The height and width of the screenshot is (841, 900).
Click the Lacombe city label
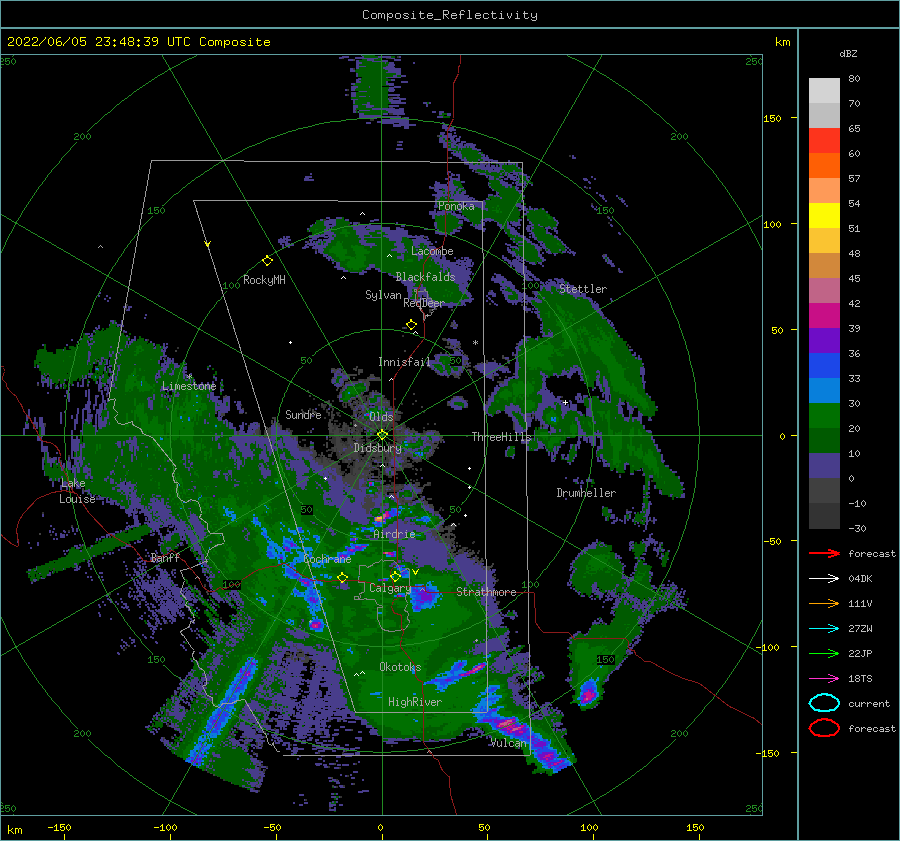point(432,251)
